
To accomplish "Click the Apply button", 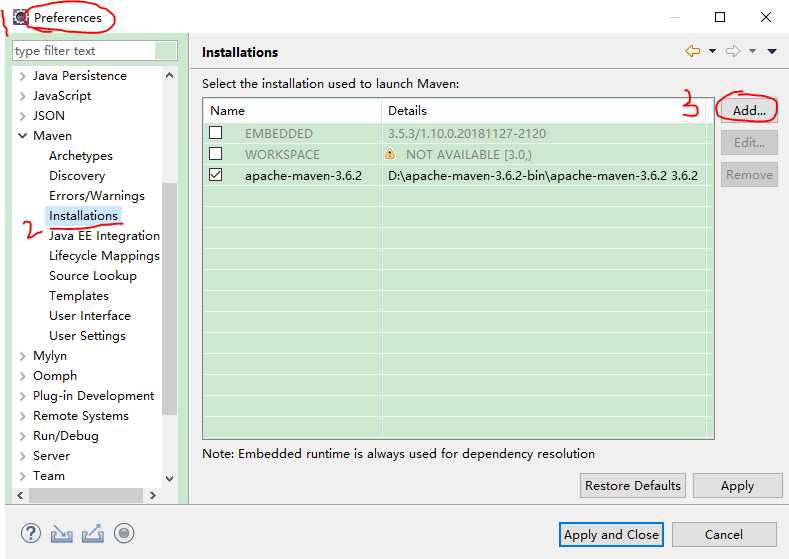I will click(x=737, y=486).
